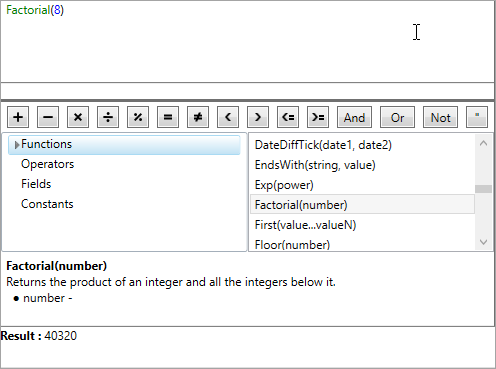Insert the greater-than operator
The width and height of the screenshot is (496, 369).
click(258, 117)
